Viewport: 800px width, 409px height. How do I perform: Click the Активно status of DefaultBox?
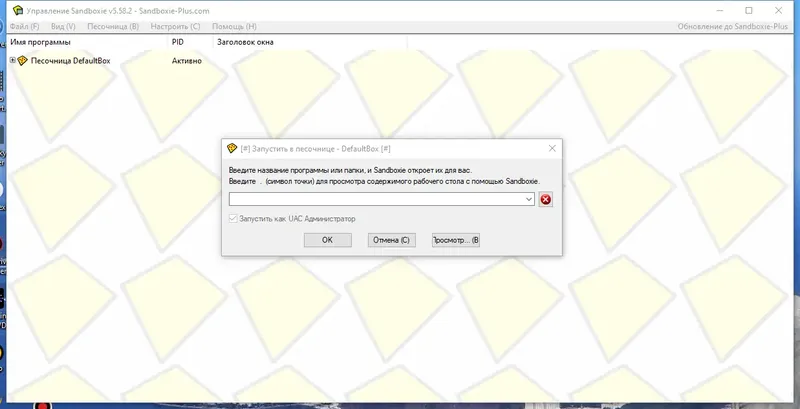[187, 61]
